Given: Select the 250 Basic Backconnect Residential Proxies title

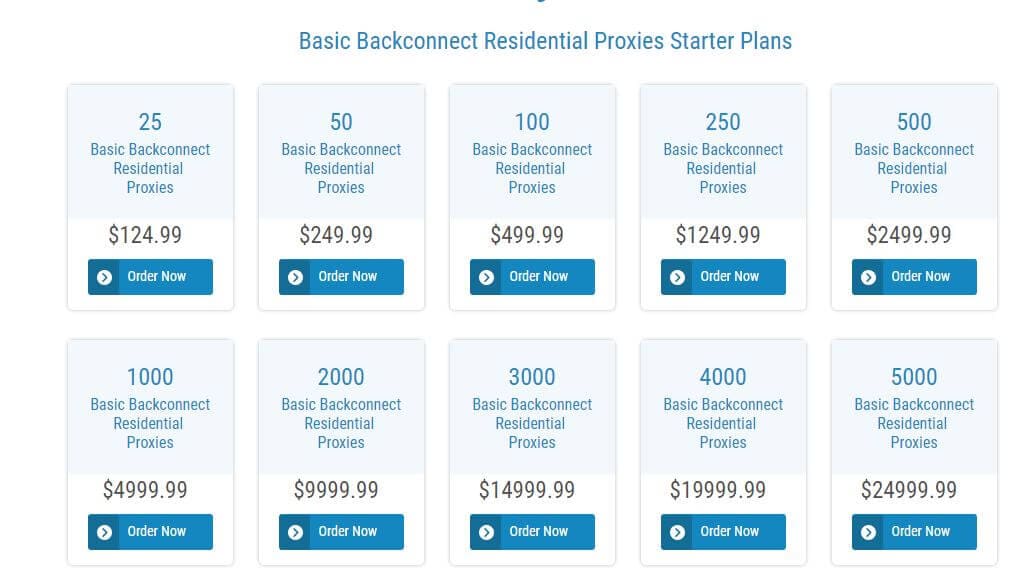Looking at the screenshot, I should 723,153.
